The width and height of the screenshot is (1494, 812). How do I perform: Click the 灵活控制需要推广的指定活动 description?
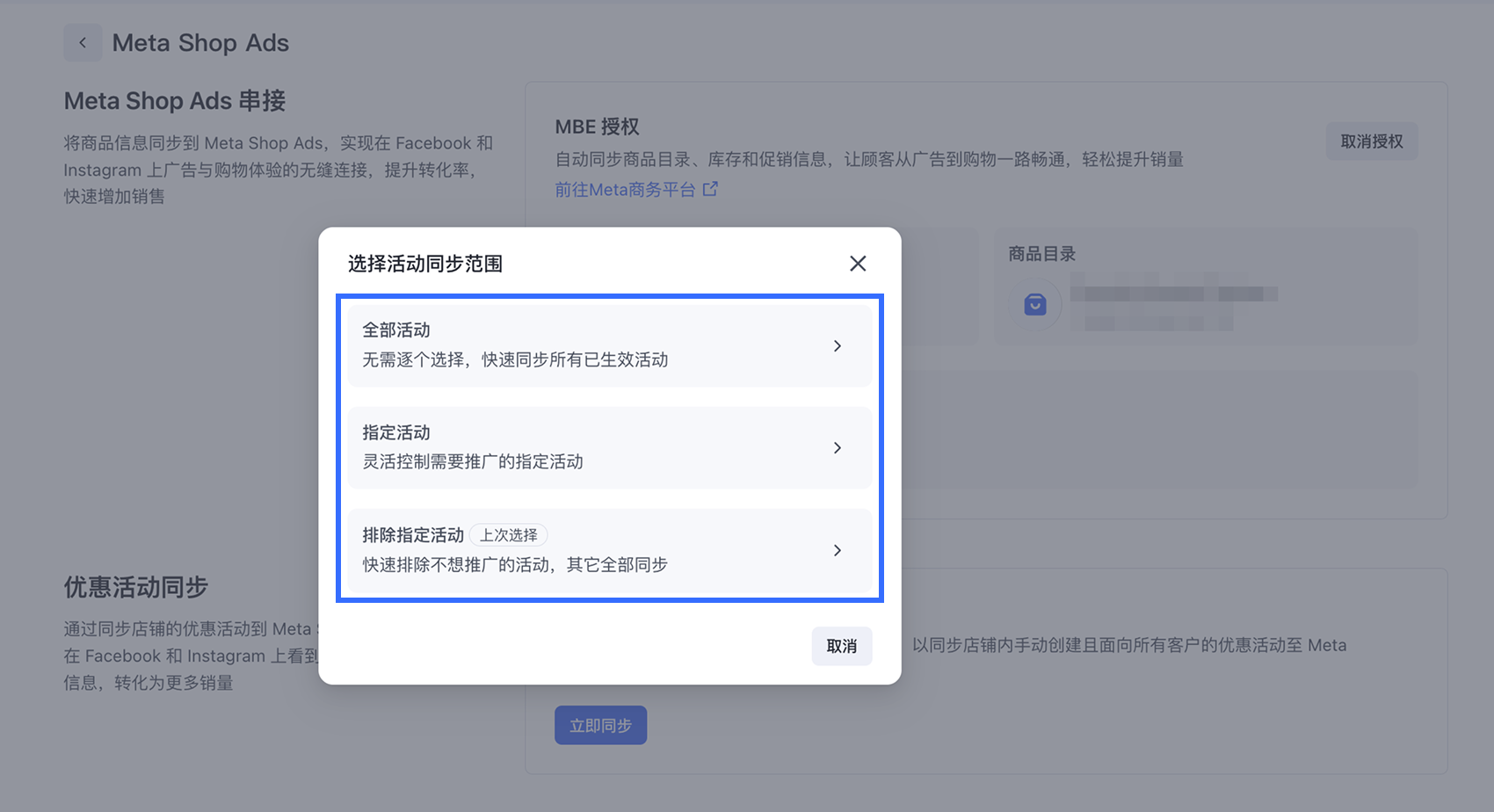[x=473, y=461]
